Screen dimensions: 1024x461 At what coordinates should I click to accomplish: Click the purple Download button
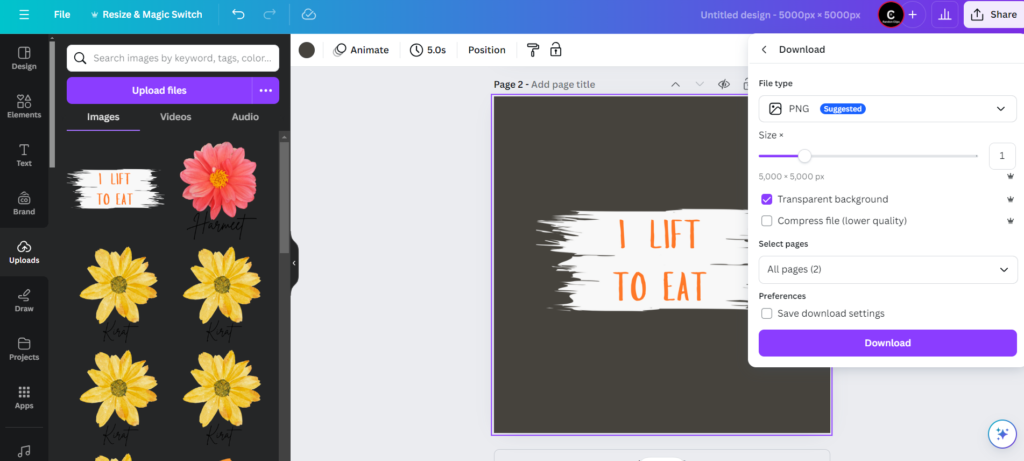pos(887,343)
